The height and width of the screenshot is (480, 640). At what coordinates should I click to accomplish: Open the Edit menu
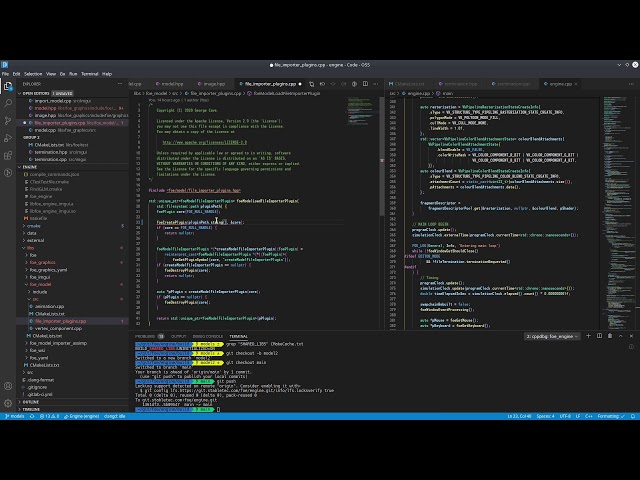coord(16,74)
